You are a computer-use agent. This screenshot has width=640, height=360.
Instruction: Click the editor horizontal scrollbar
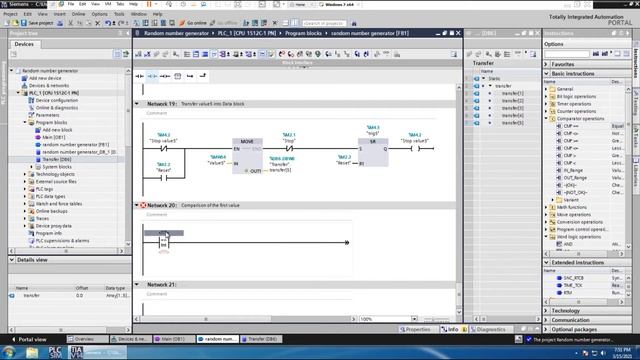245,319
